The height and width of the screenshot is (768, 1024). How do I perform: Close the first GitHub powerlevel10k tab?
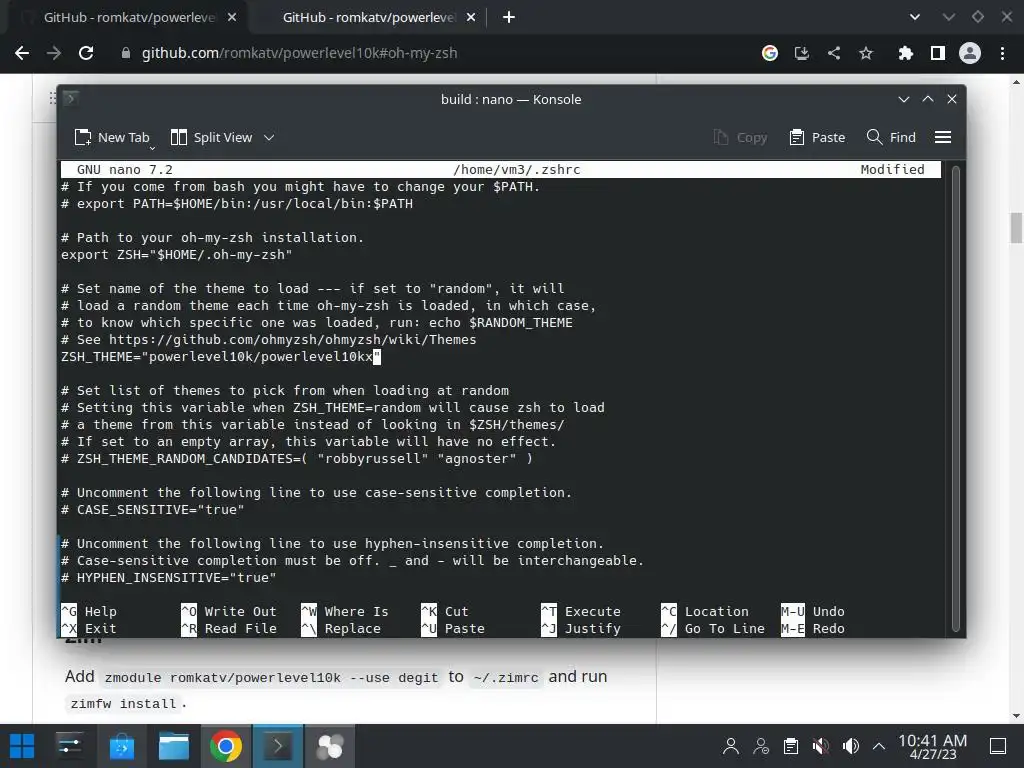click(x=232, y=18)
